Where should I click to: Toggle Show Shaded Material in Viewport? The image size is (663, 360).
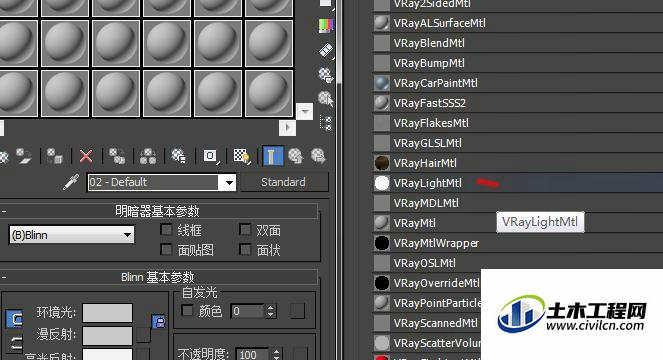point(242,156)
